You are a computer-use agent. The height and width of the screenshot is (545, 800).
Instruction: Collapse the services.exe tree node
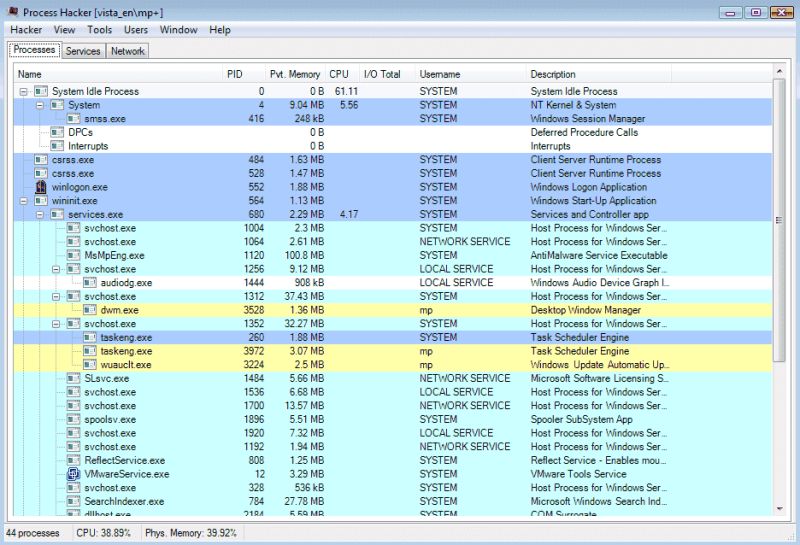coord(40,215)
